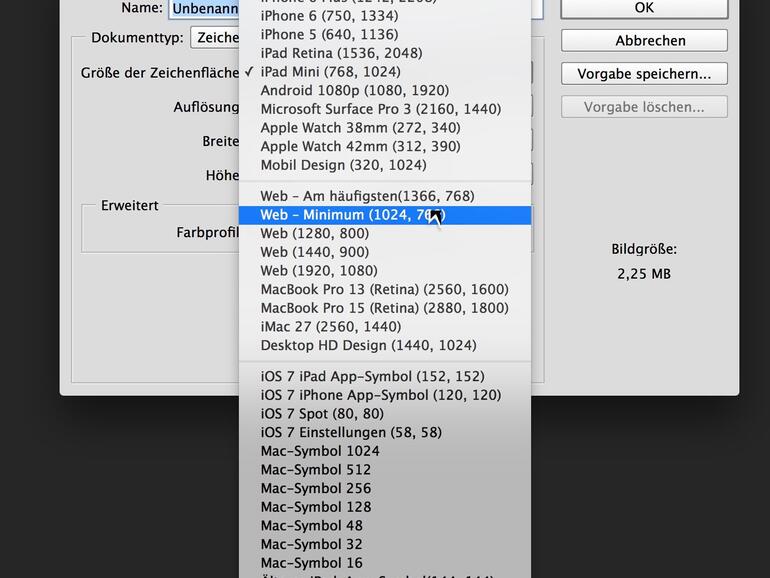Select iOS 7 iPad App-Symbol preset
The width and height of the screenshot is (770, 578).
pos(385,376)
